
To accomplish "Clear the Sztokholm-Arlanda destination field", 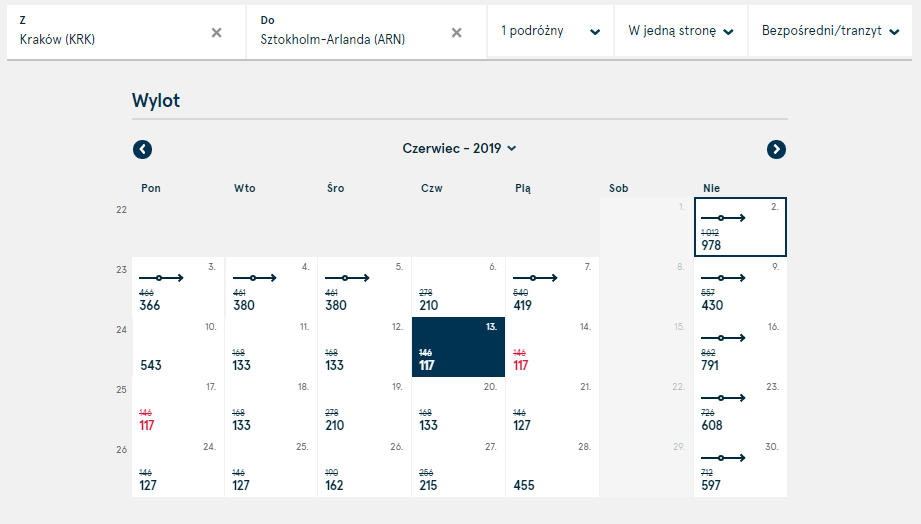I will pyautogui.click(x=456, y=33).
